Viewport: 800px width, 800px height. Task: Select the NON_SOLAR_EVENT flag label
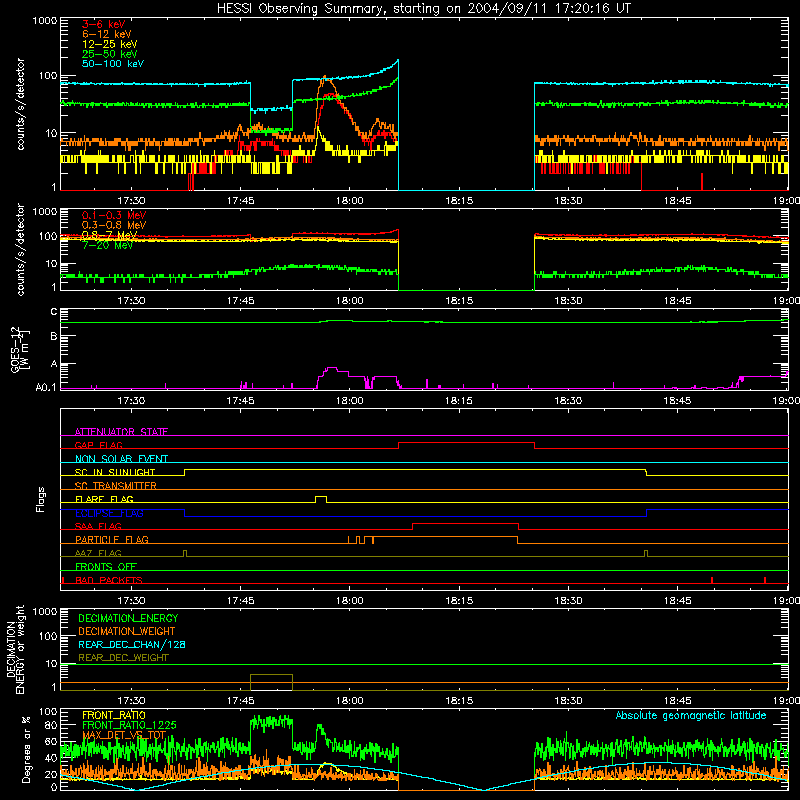(x=121, y=459)
